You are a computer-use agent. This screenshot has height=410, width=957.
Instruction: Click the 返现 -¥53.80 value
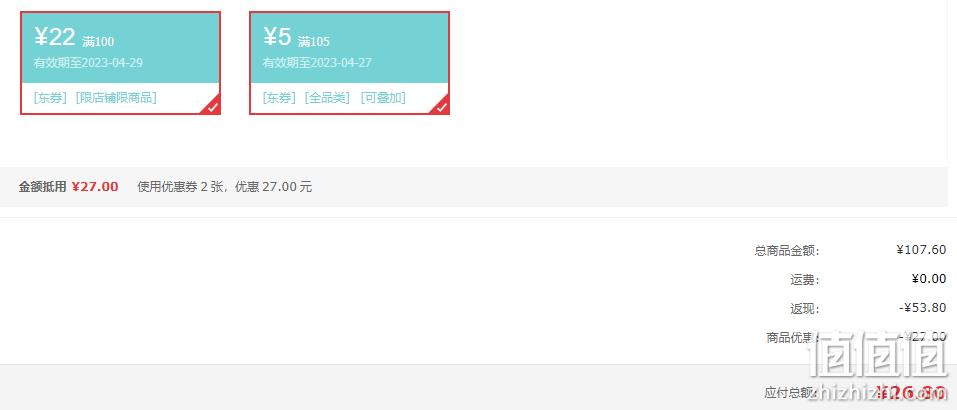tap(923, 308)
